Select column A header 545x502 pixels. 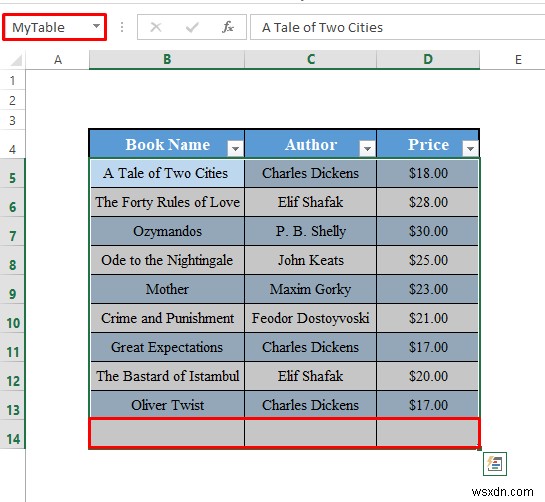coord(58,60)
